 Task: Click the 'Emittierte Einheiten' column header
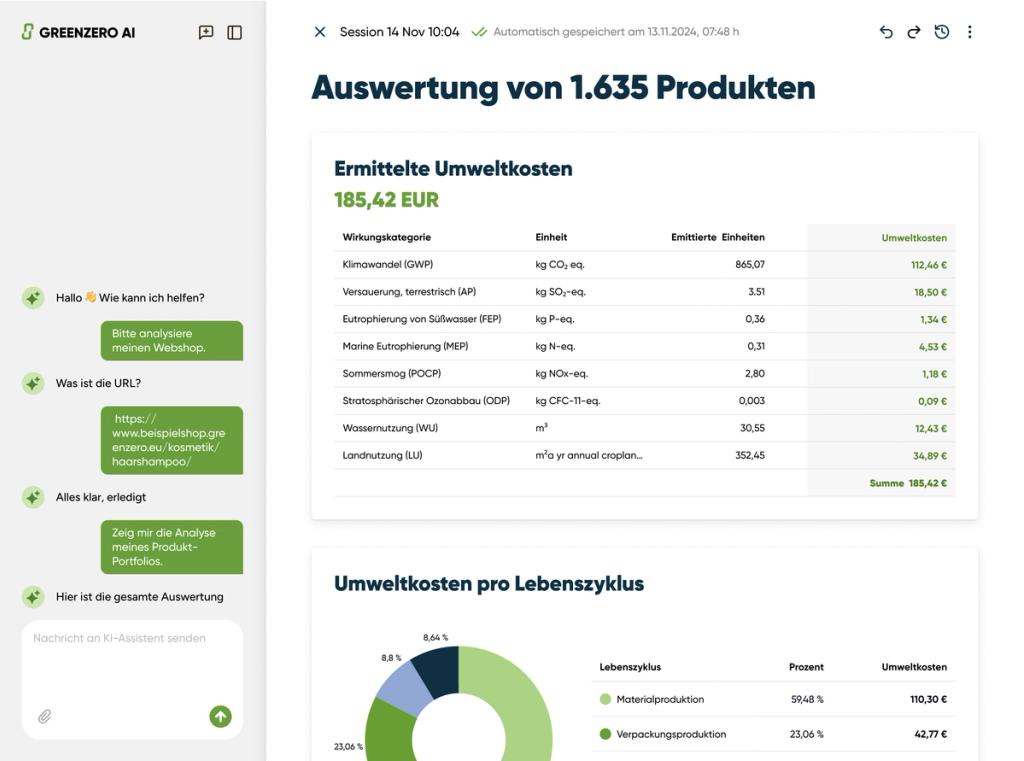click(x=718, y=237)
